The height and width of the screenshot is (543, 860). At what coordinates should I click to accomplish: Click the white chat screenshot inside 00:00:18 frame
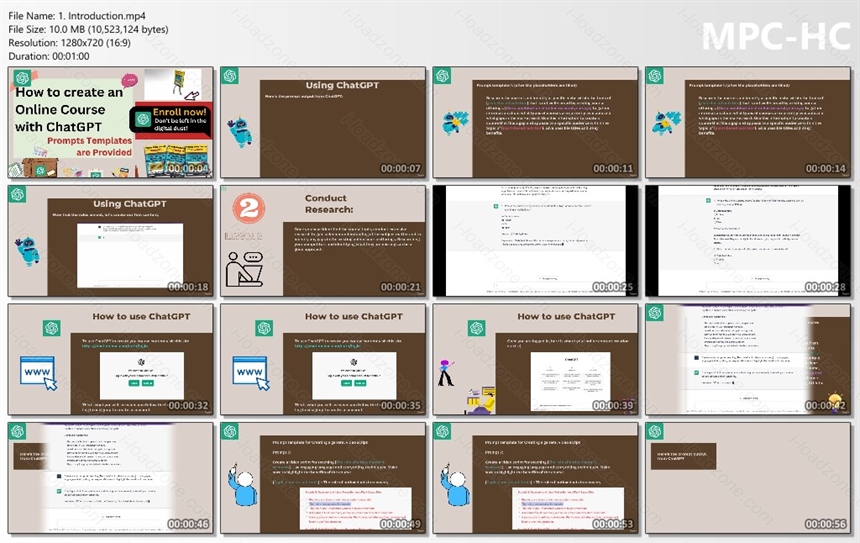point(130,256)
